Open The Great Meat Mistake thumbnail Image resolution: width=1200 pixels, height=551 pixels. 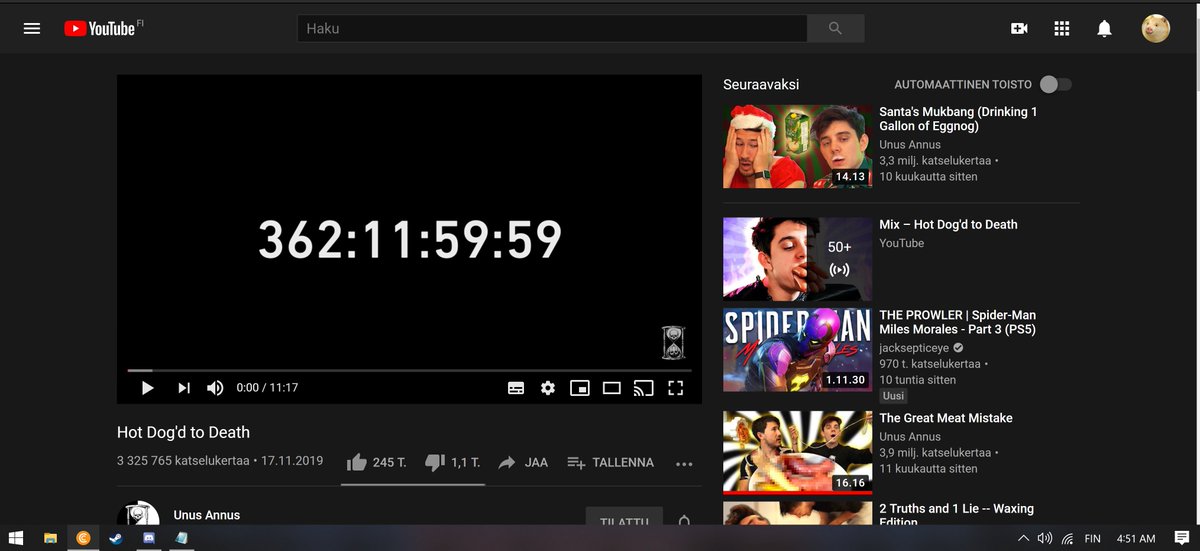(x=797, y=453)
